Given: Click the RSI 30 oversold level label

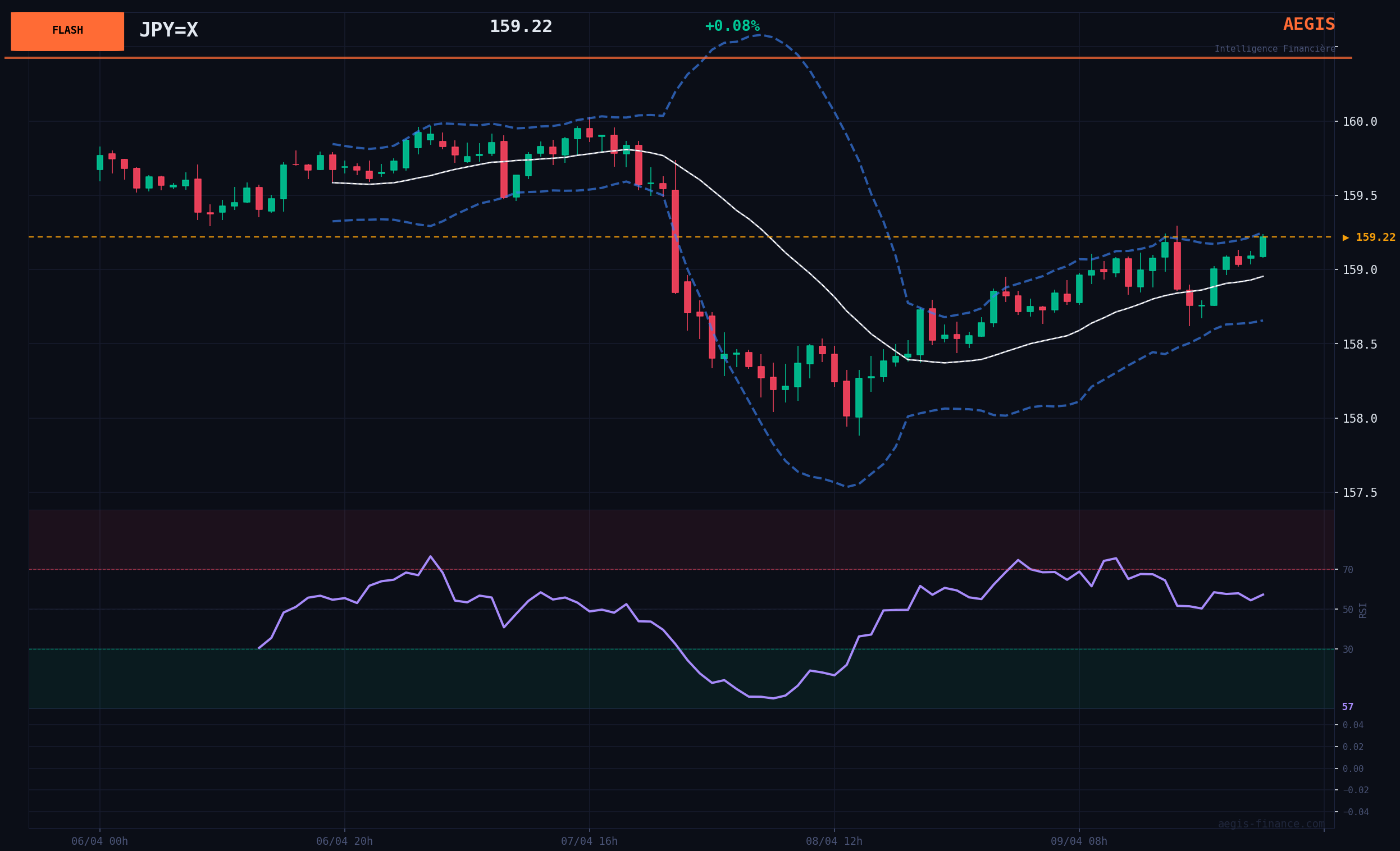Looking at the screenshot, I should (1347, 649).
